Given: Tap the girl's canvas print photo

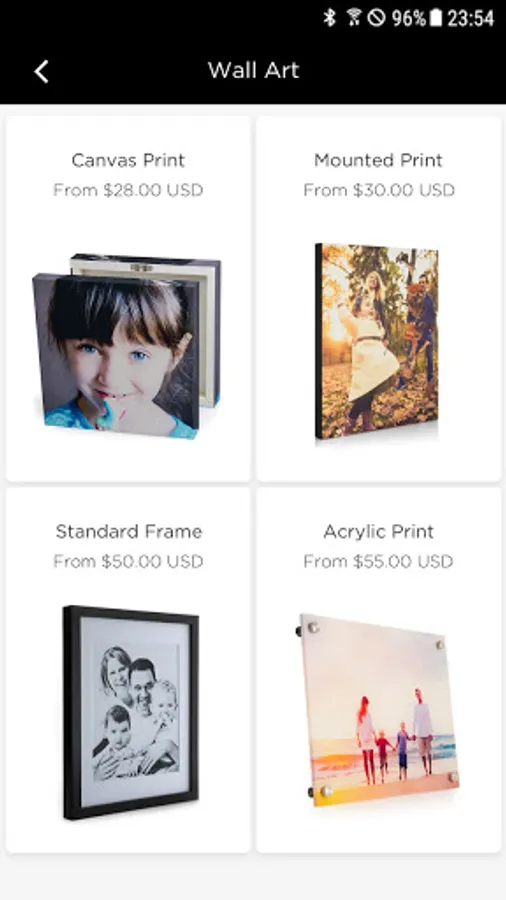Looking at the screenshot, I should point(126,346).
